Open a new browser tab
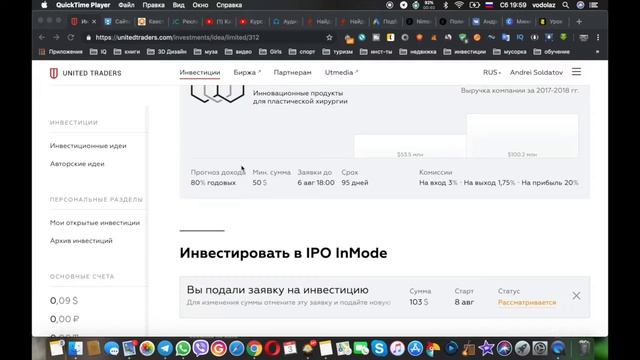Image resolution: width=640 pixels, height=360 pixels. [579, 22]
